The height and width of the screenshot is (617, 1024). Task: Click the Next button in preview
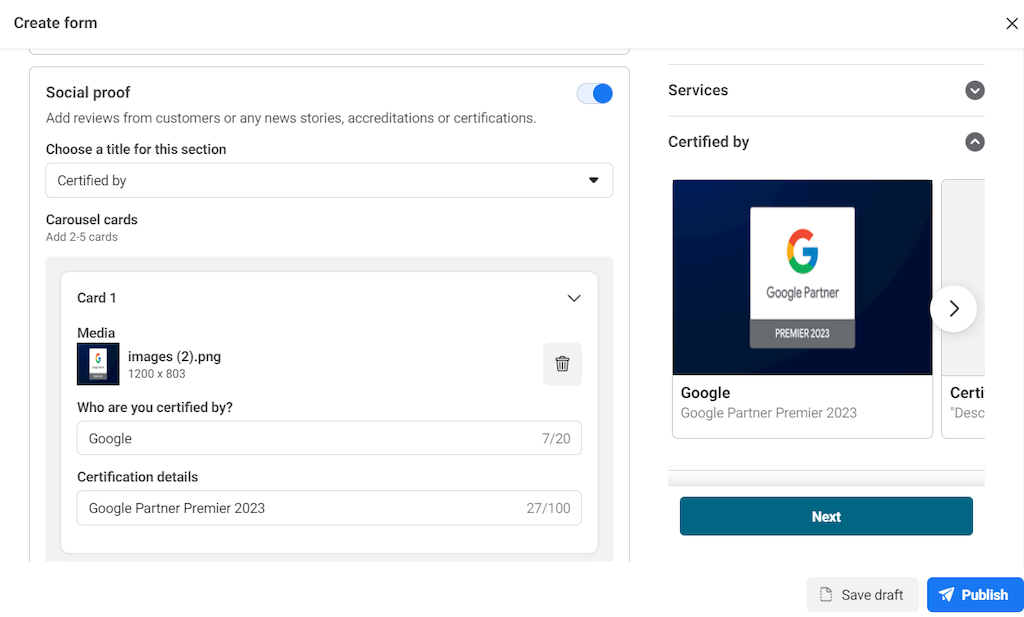coord(826,516)
